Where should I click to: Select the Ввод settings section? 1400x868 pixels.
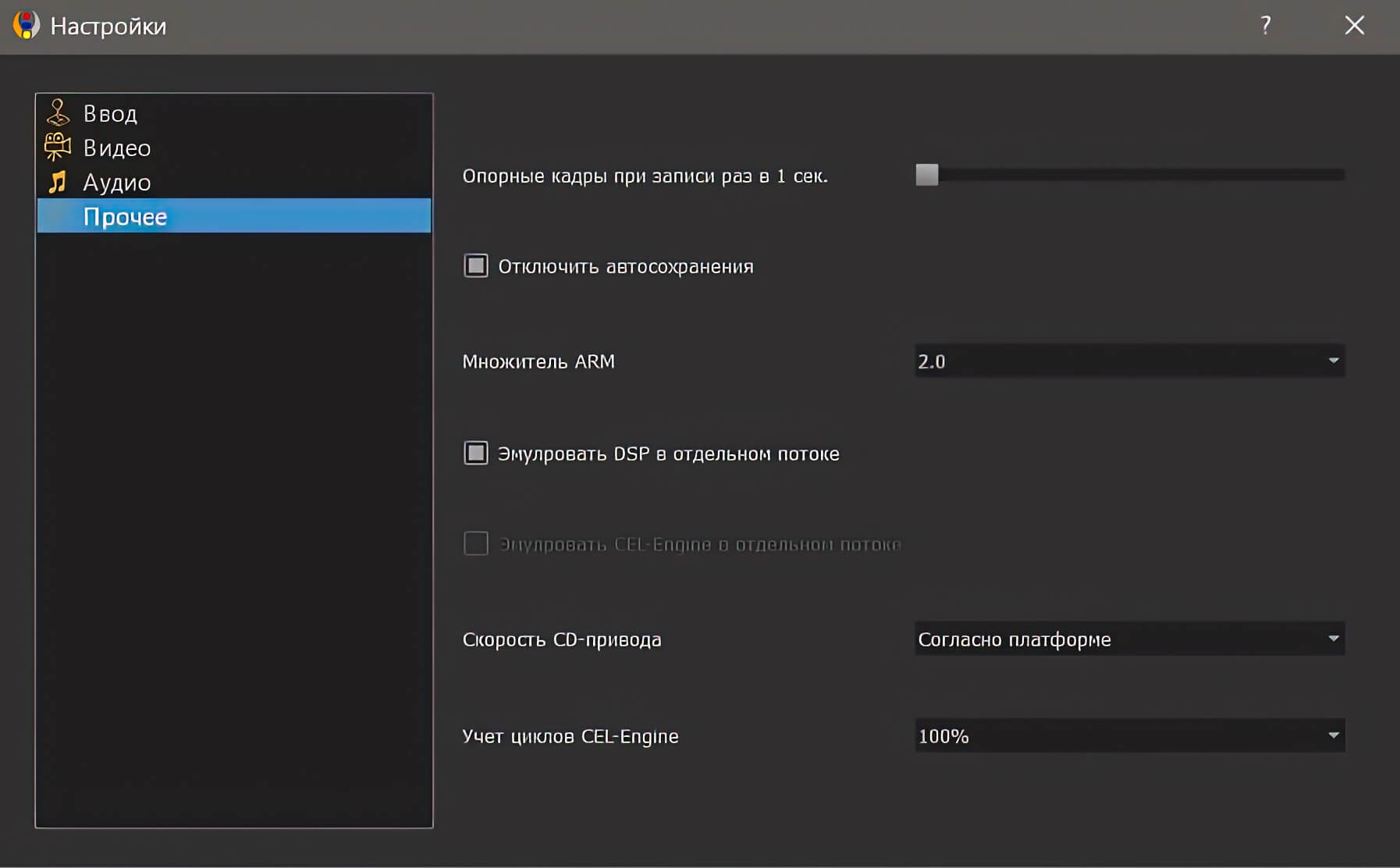point(110,112)
